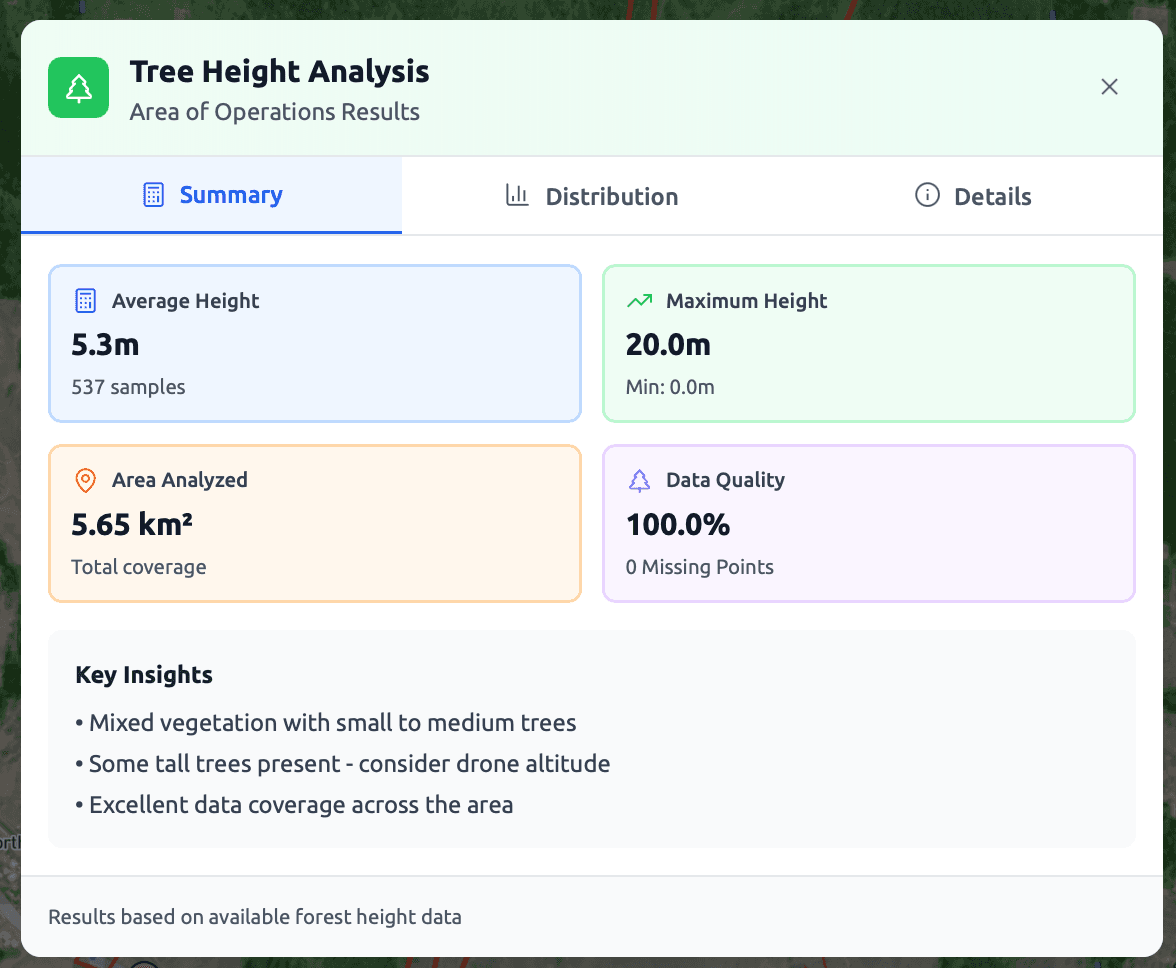Click the Data Quality card
1176x968 pixels.
pyautogui.click(x=869, y=523)
